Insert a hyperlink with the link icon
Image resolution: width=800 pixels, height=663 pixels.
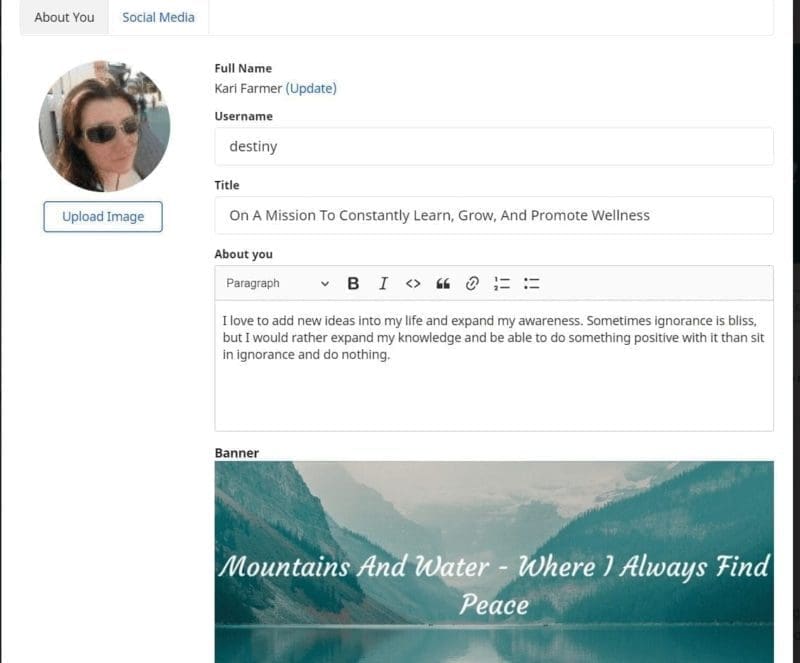[x=472, y=283]
